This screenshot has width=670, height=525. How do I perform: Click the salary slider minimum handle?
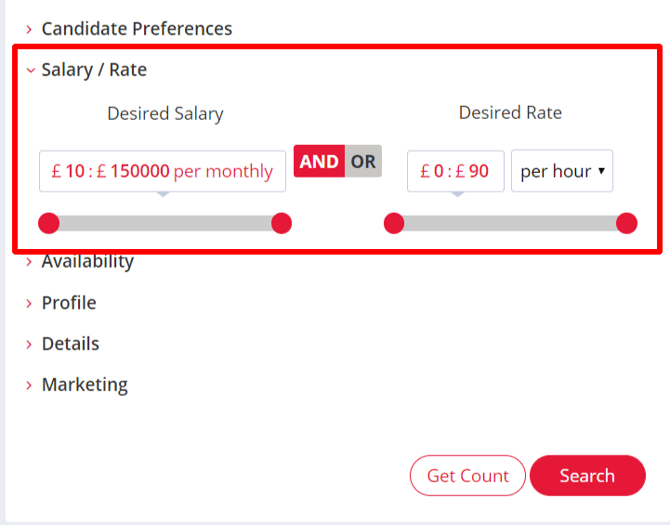click(48, 223)
